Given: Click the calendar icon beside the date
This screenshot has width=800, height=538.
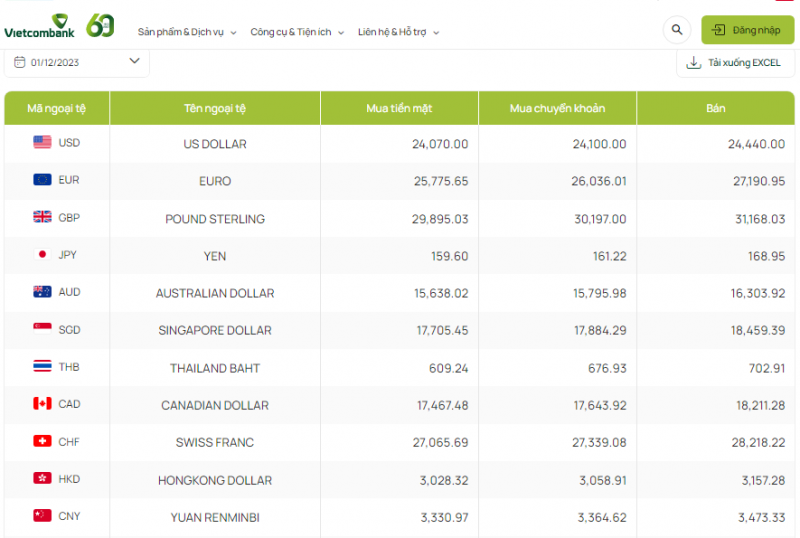Looking at the screenshot, I should [19, 62].
